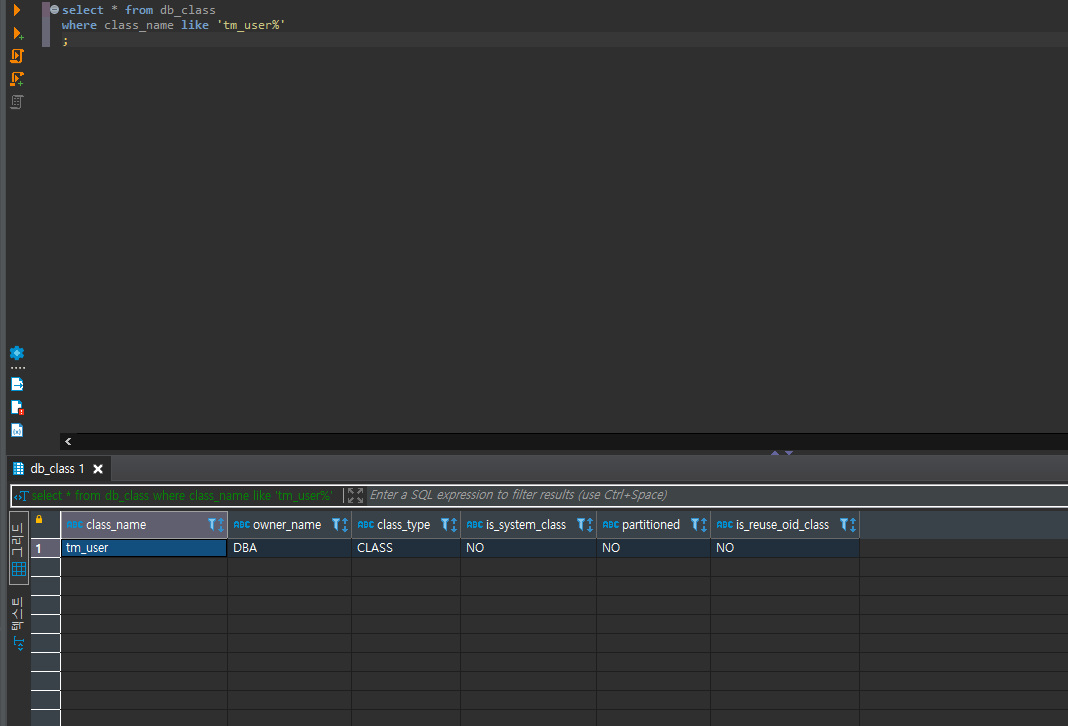Viewport: 1068px width, 726px height.
Task: Run the SQL statement with the execute arrow
Action: click(x=17, y=10)
